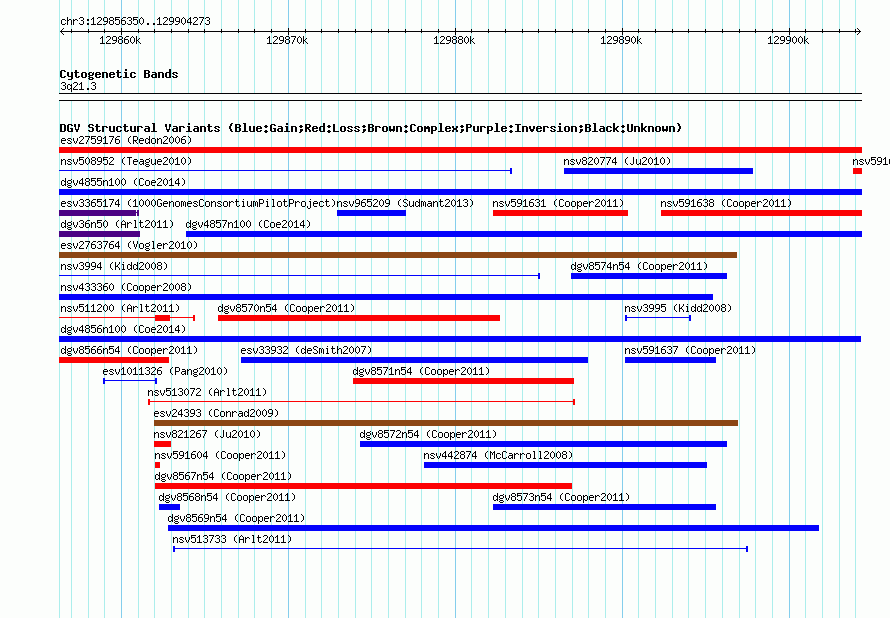Click the 3q21.3 band label
Screen dimensions: 890x618
(78, 87)
